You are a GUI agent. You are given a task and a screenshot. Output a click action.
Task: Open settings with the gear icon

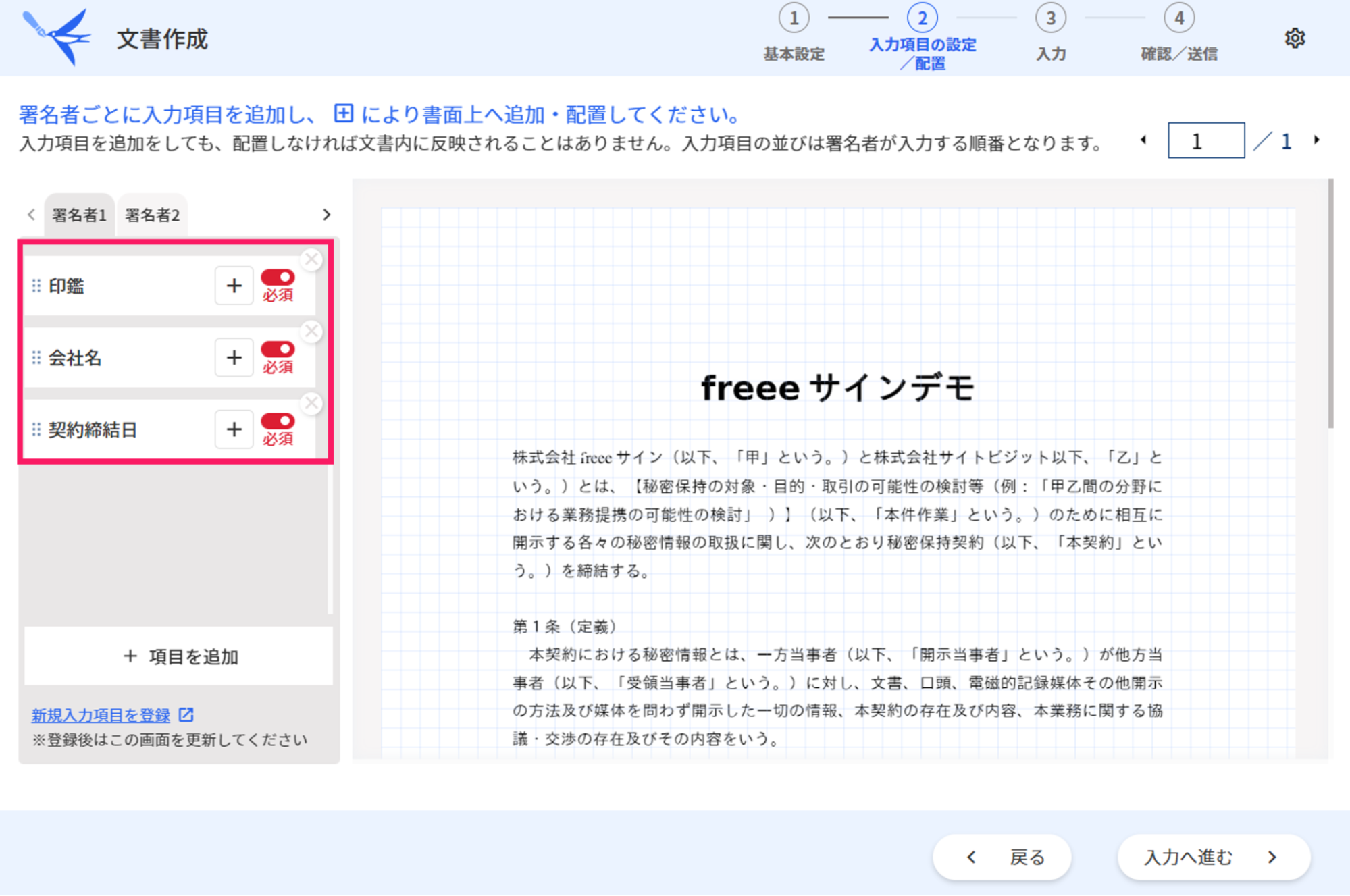(x=1294, y=38)
